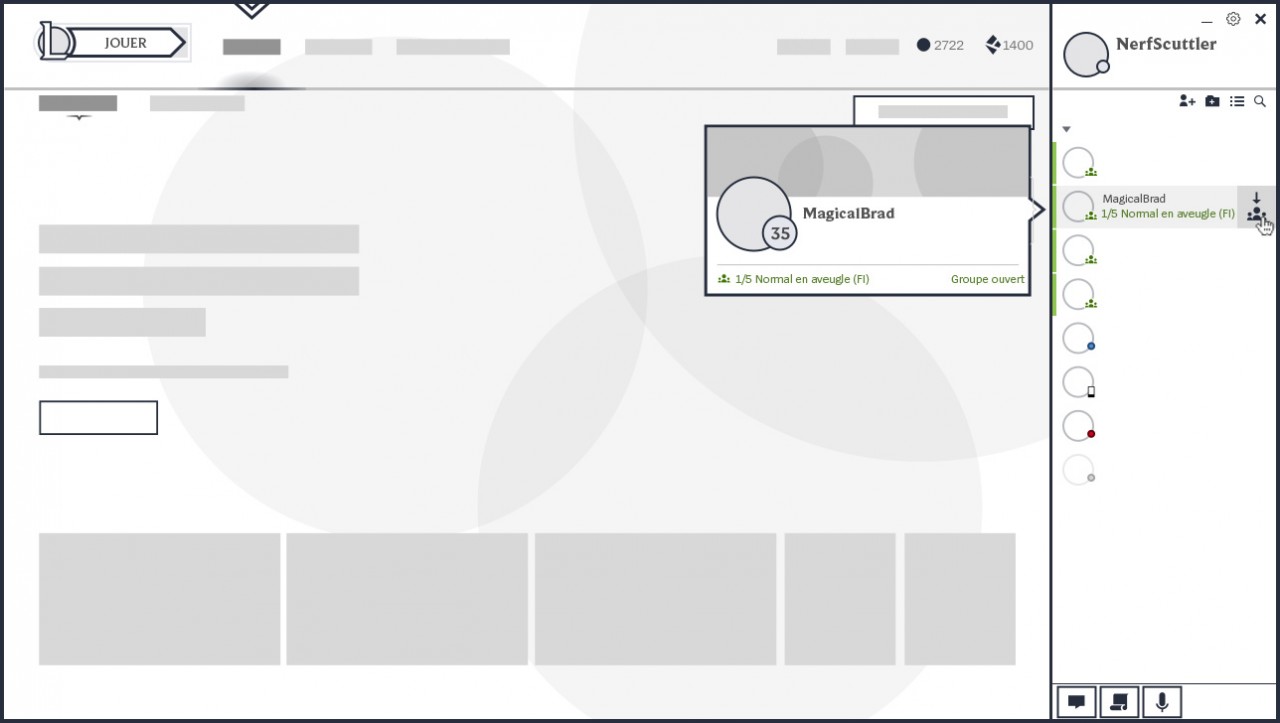Select the offline friend with gray dot
This screenshot has width=1280, height=723.
coord(1079,470)
